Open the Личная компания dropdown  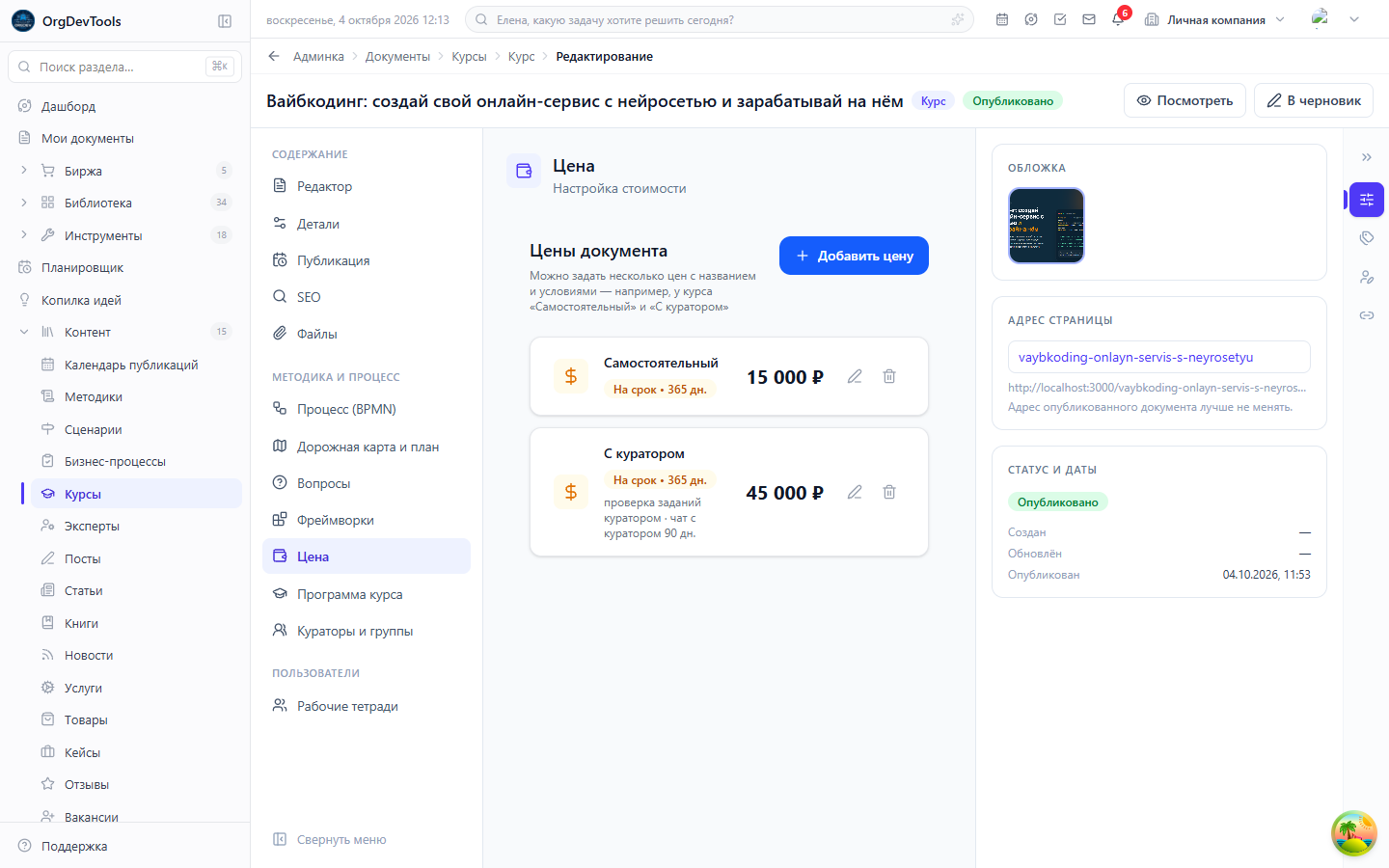(1214, 19)
